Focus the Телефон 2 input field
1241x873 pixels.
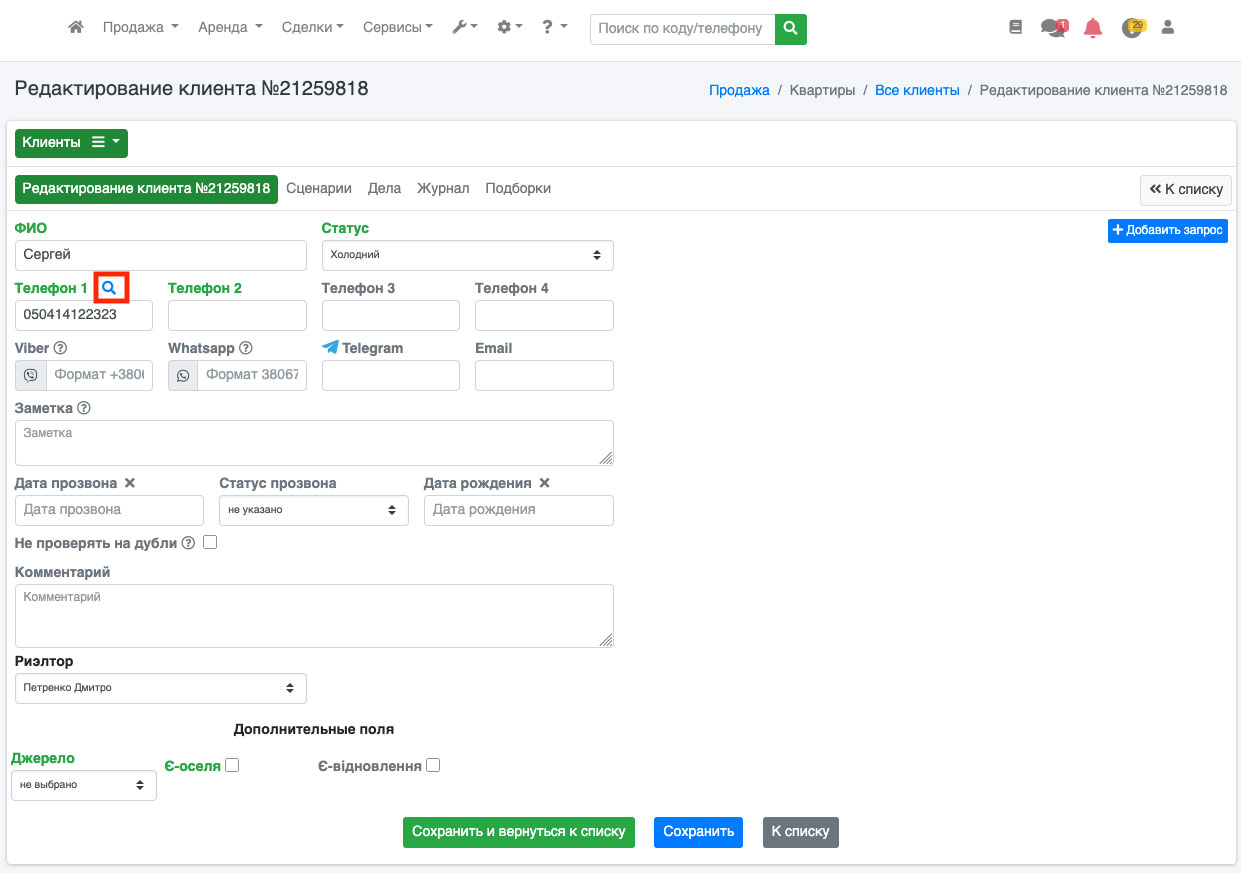click(237, 315)
